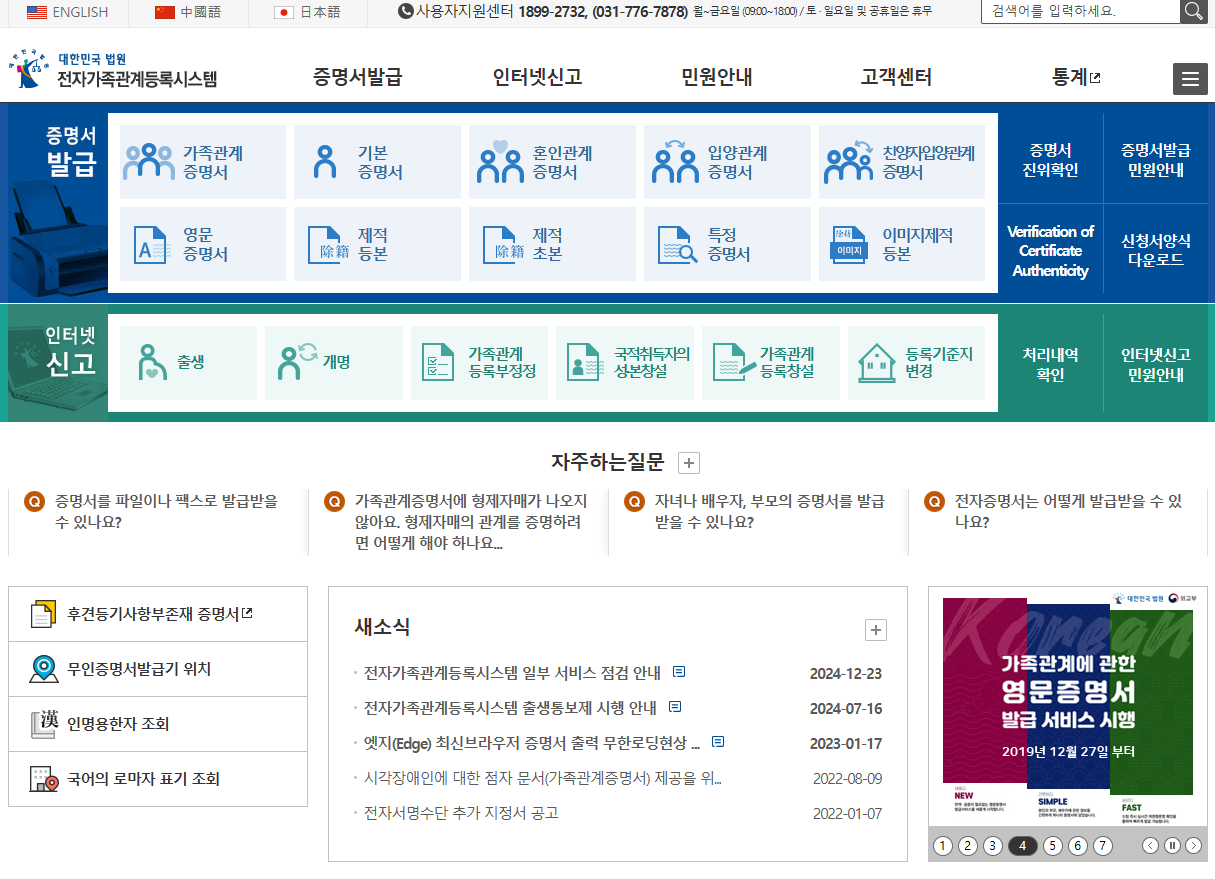Image resolution: width=1215 pixels, height=879 pixels.
Task: Open FAQ about 형제자매 관계 증명
Action: tap(471, 522)
